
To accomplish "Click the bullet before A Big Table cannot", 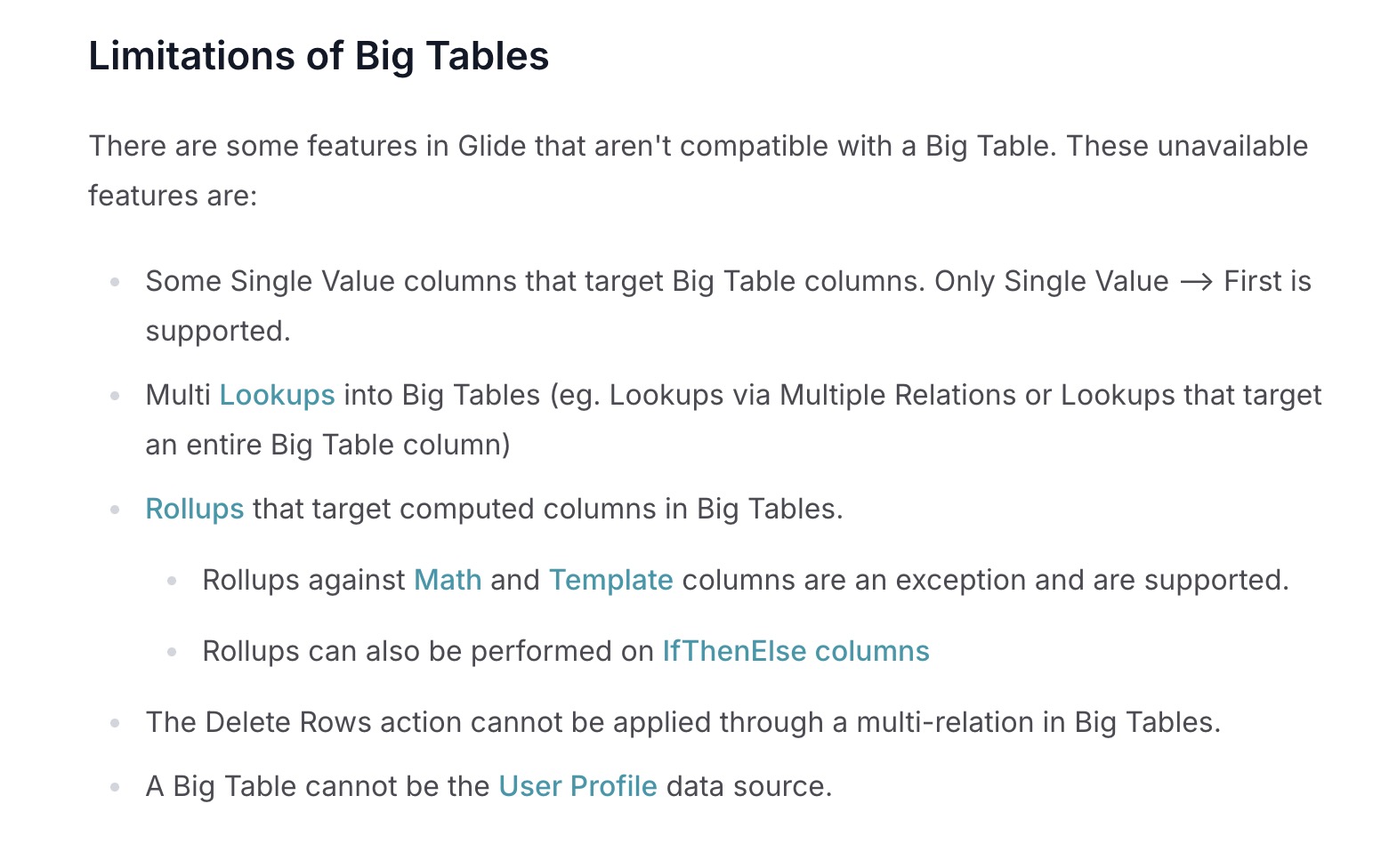I will click(x=115, y=787).
